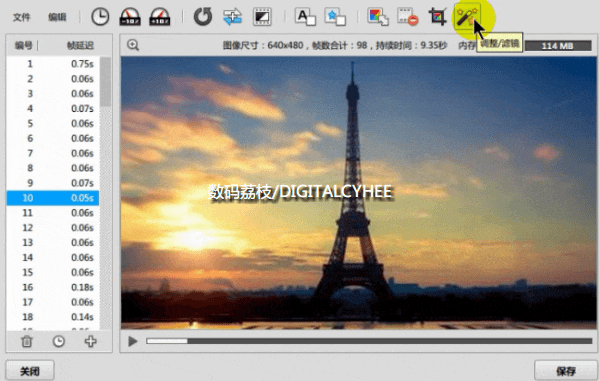Select frame 13 in the list
600x381 pixels.
coord(53,243)
